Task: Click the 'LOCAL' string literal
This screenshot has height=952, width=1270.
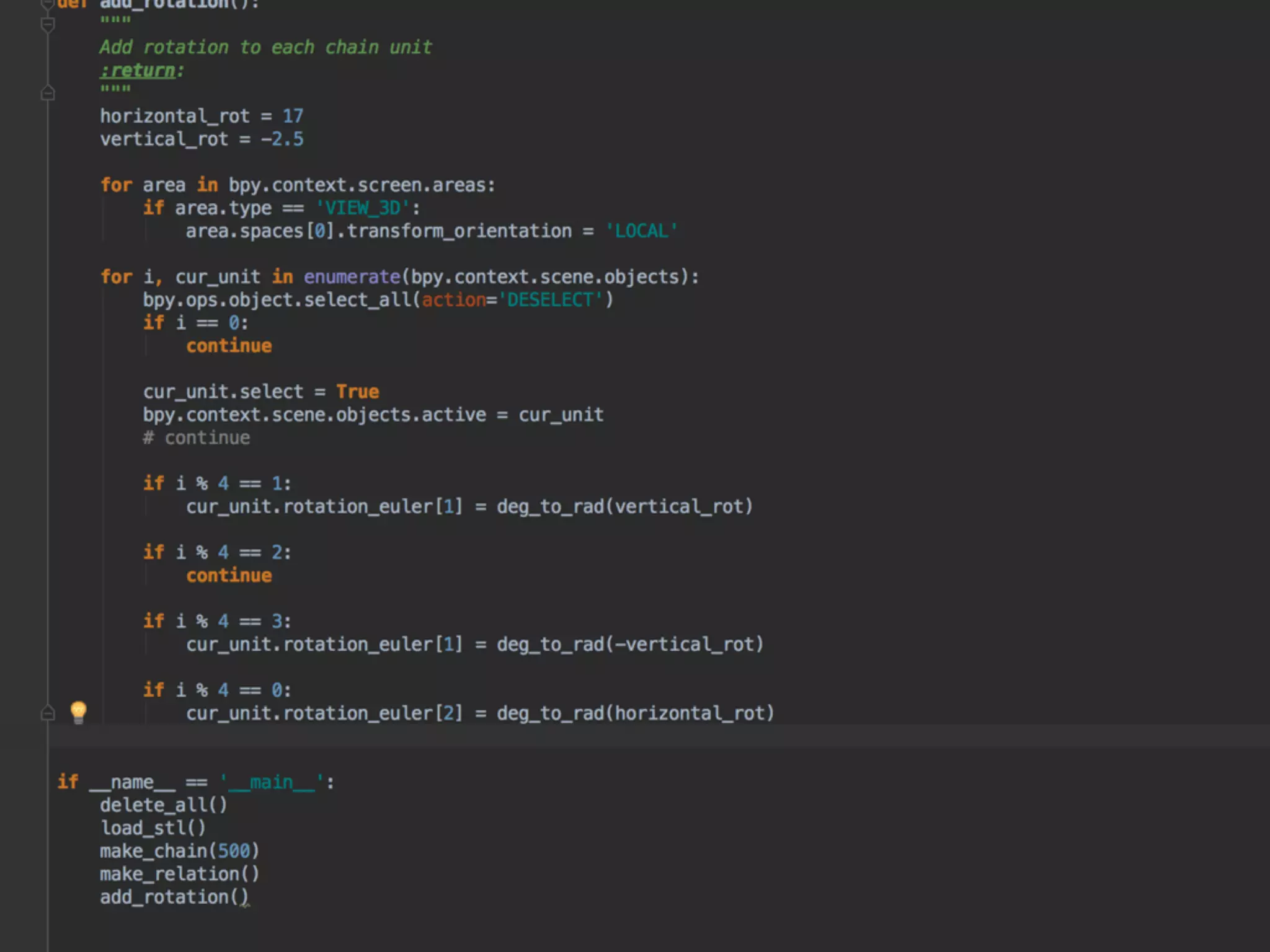Action: (x=641, y=231)
